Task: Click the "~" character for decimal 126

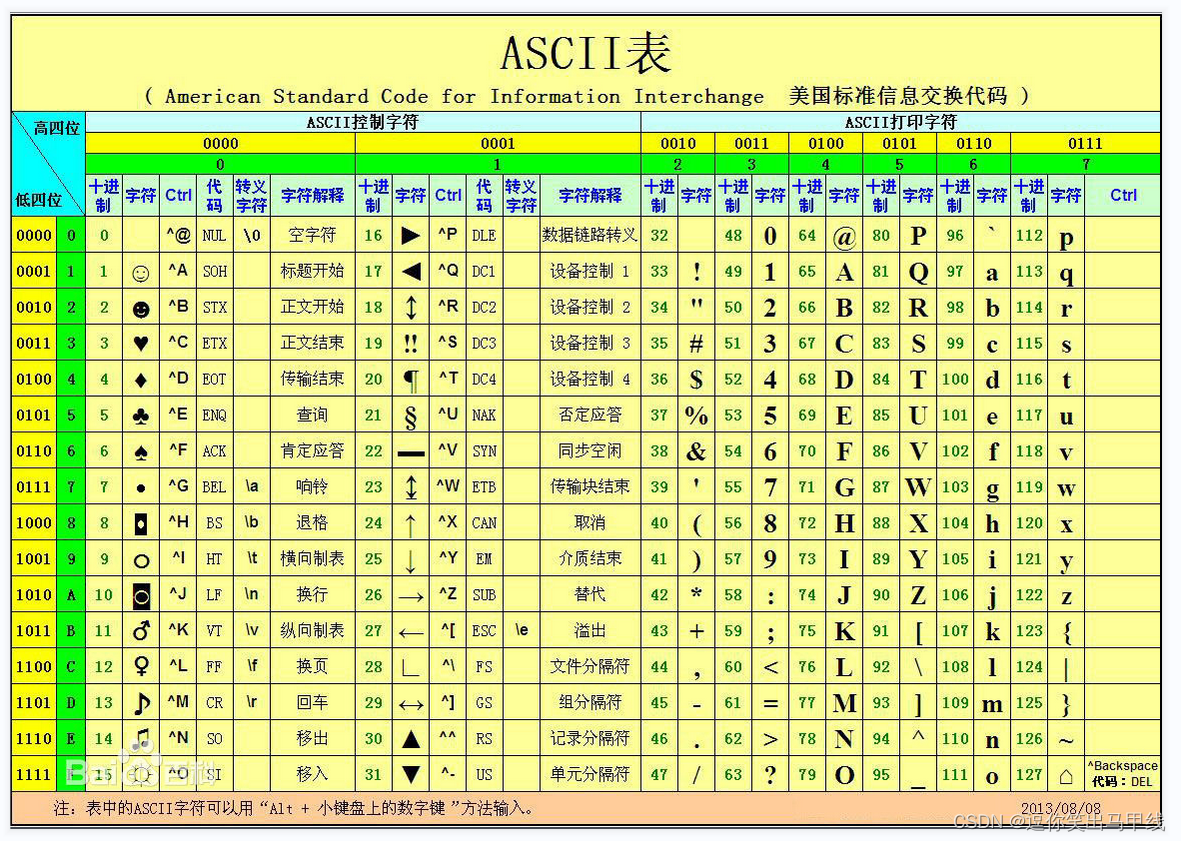Action: (1066, 741)
